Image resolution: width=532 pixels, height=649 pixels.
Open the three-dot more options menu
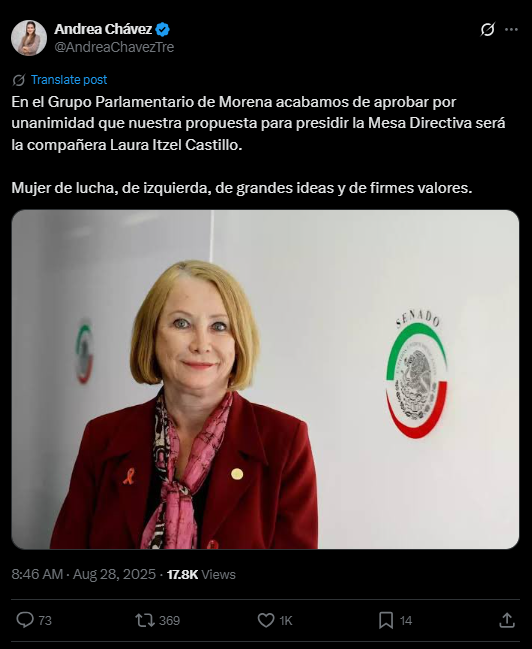[x=511, y=30]
